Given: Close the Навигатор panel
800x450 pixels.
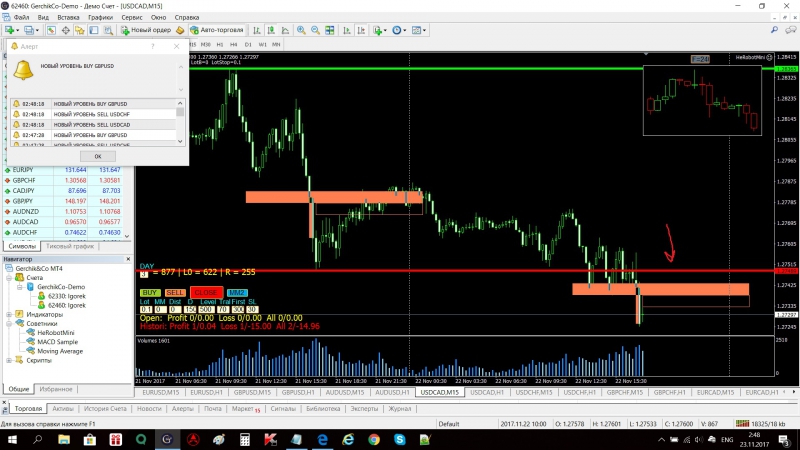Looking at the screenshot, I should click(128, 259).
